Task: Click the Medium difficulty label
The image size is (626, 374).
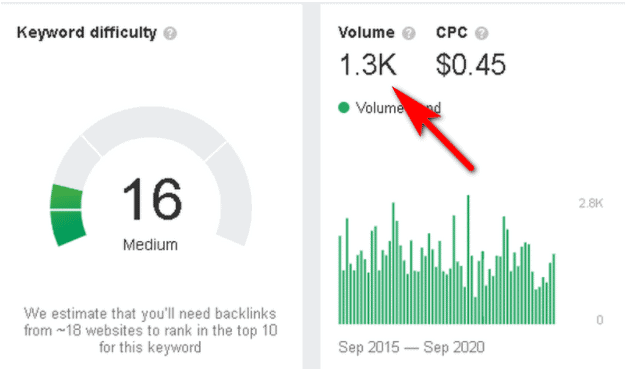Action: click(x=150, y=245)
